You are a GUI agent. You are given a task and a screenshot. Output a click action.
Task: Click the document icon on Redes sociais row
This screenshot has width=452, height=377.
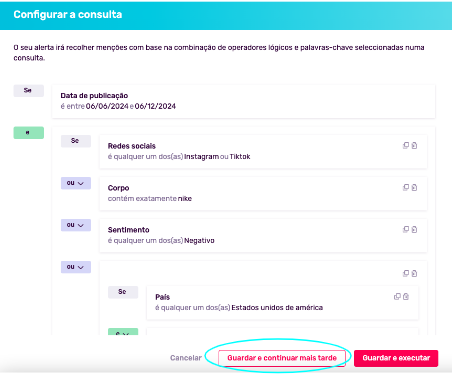pyautogui.click(x=414, y=145)
